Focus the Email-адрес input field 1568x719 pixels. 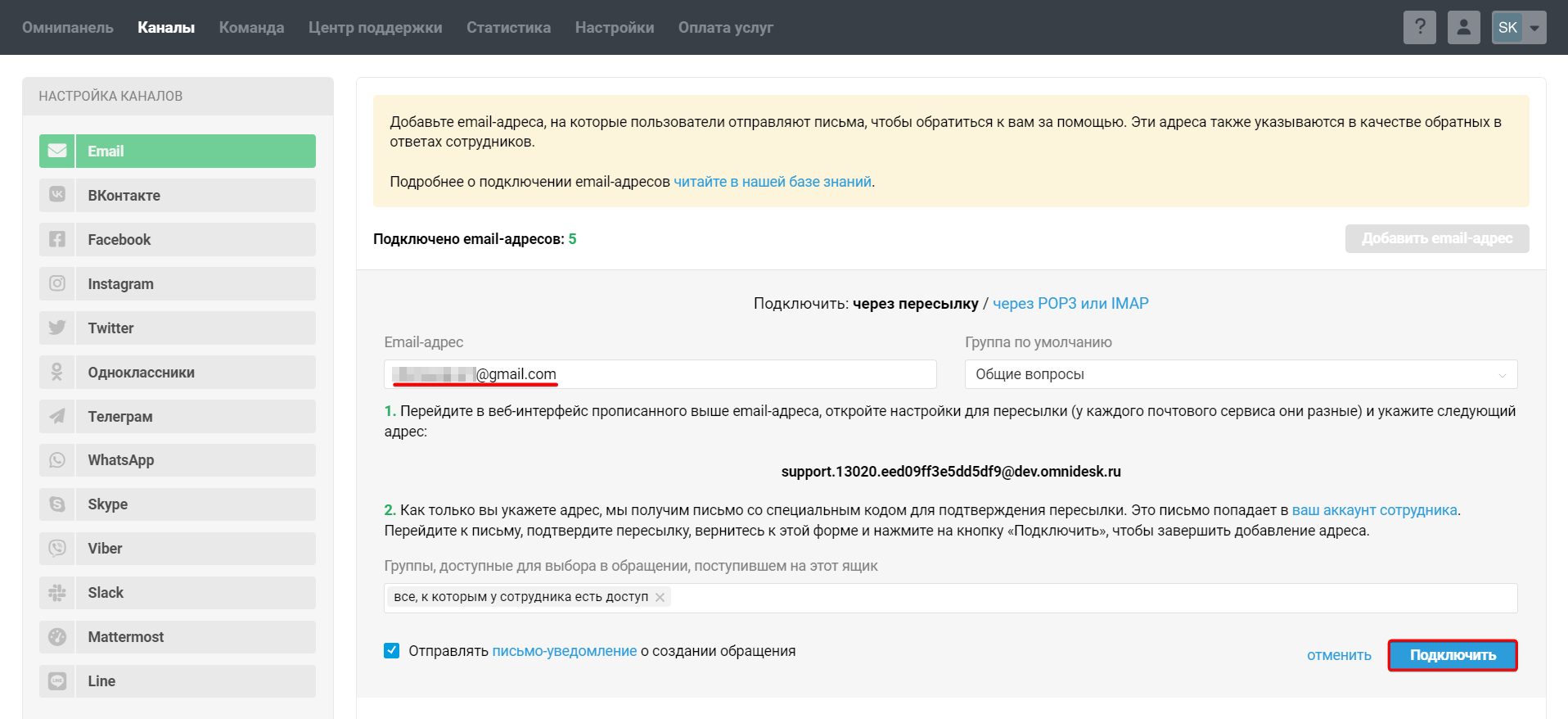tap(737, 374)
